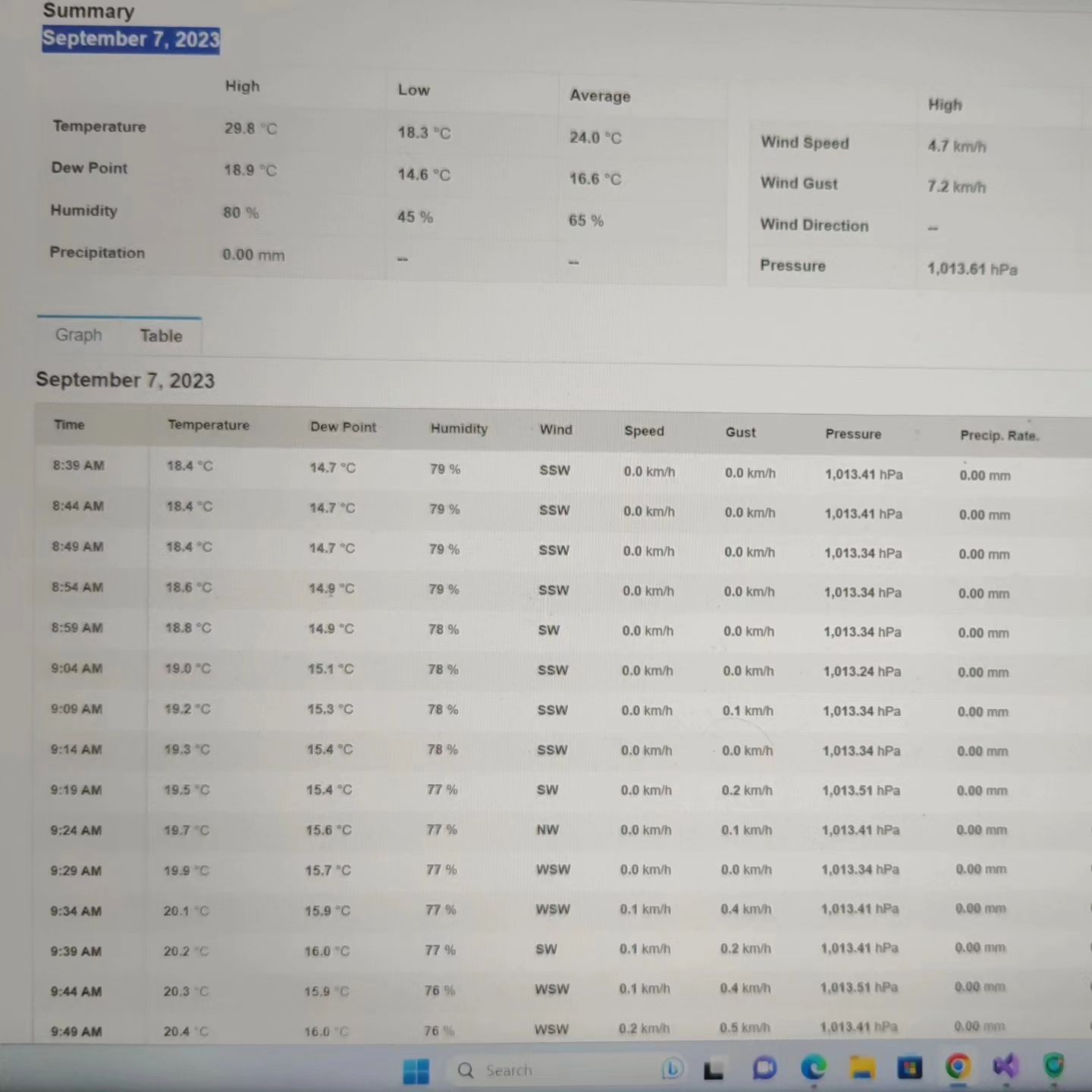This screenshot has width=1092, height=1092.
Task: Open the green shield security app icon
Action: (x=1054, y=1065)
